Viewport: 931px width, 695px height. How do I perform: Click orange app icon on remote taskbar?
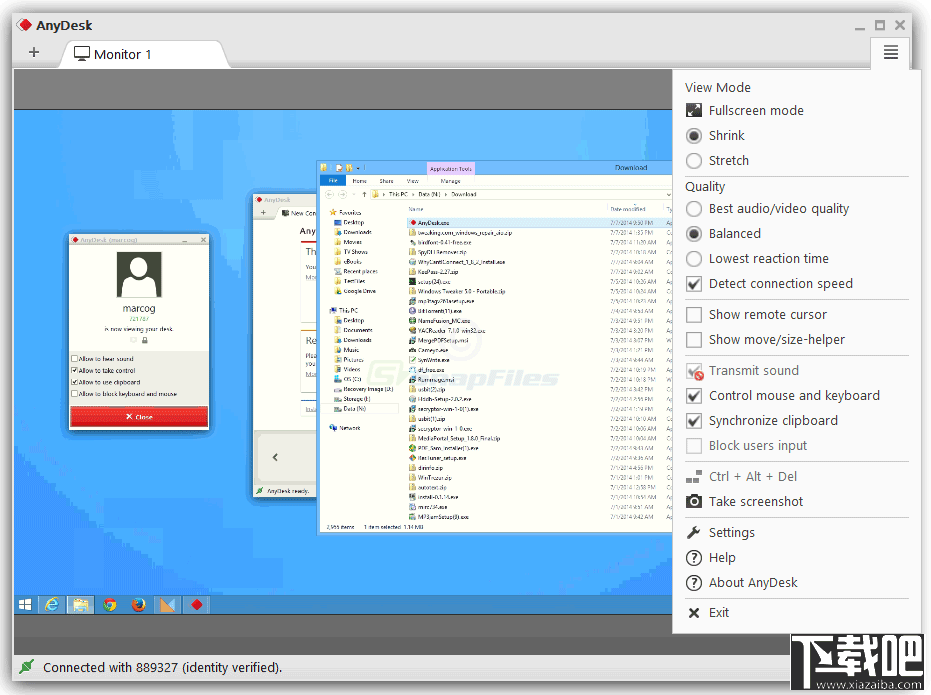167,605
